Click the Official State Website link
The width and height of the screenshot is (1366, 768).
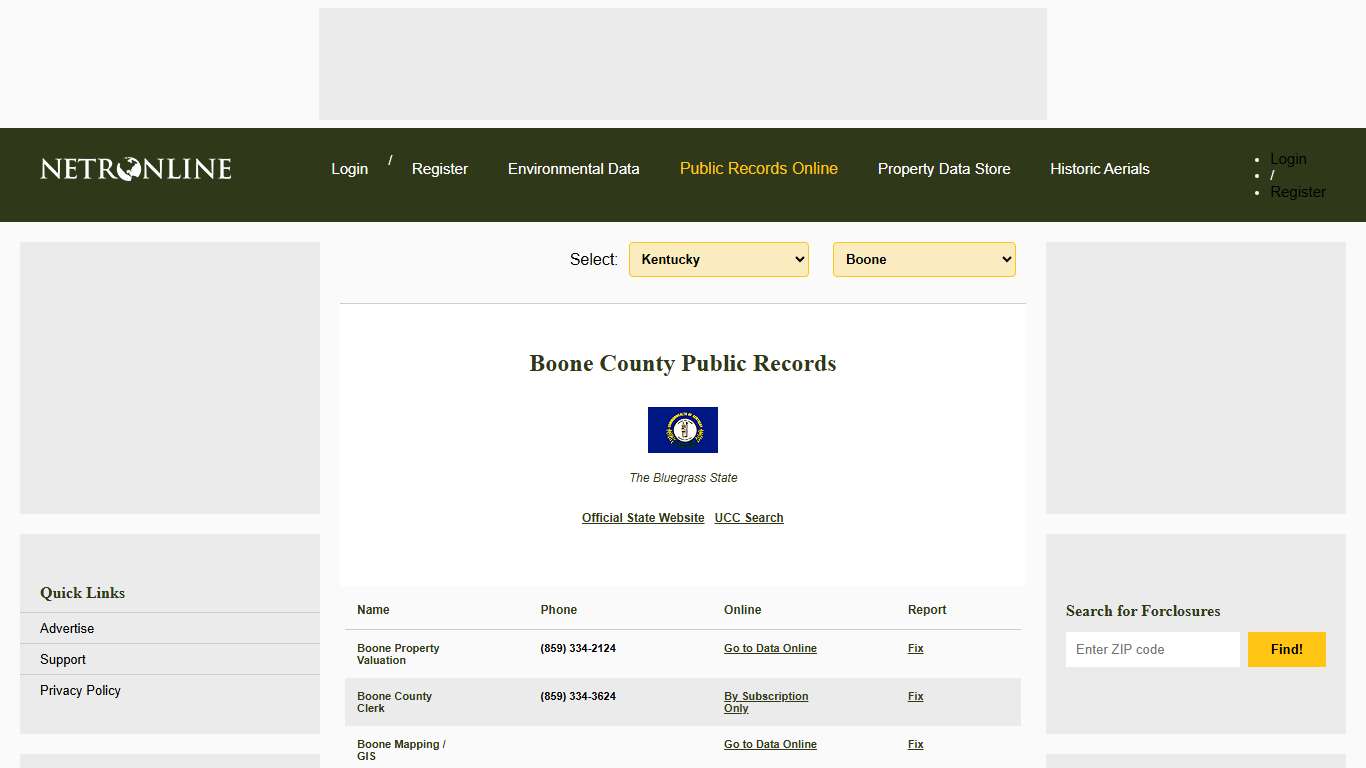coord(642,517)
